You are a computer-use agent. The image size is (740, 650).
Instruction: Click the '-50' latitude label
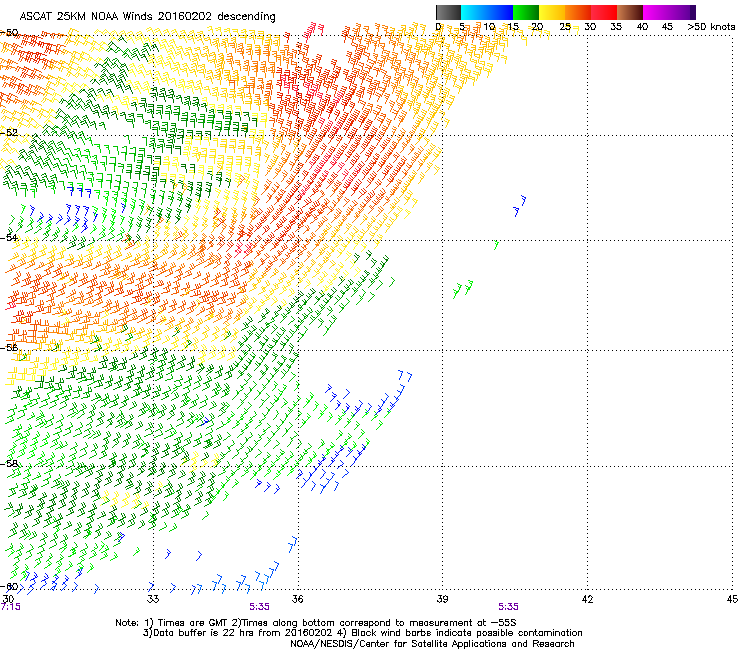(9, 33)
